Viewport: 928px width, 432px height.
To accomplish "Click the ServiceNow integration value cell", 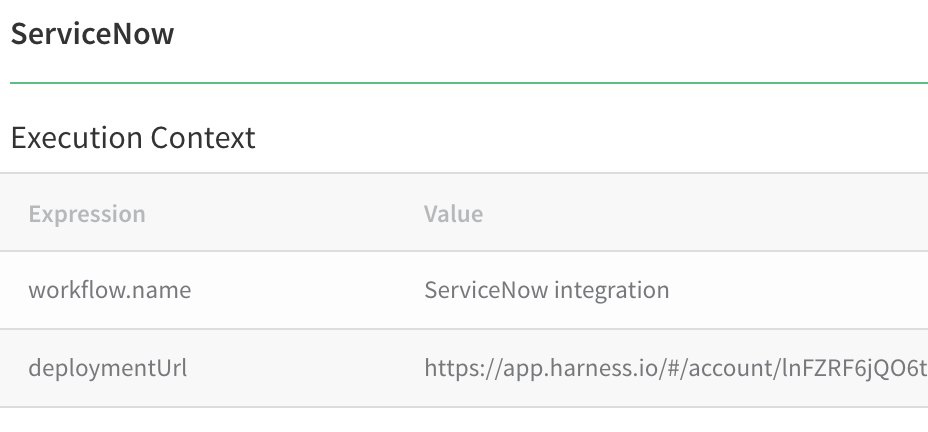I will (547, 290).
